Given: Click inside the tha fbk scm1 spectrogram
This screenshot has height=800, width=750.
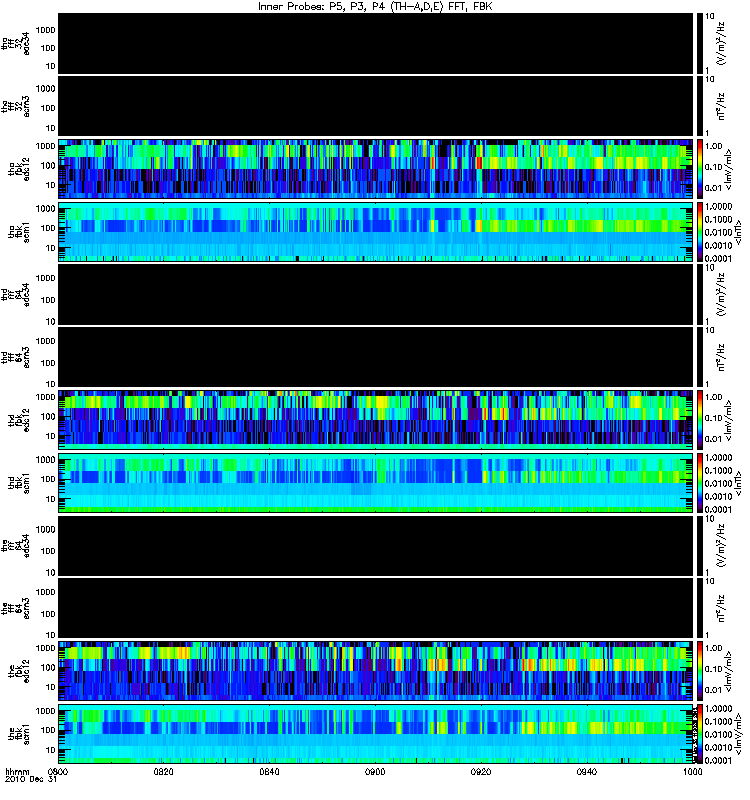Looking at the screenshot, I should [376, 232].
